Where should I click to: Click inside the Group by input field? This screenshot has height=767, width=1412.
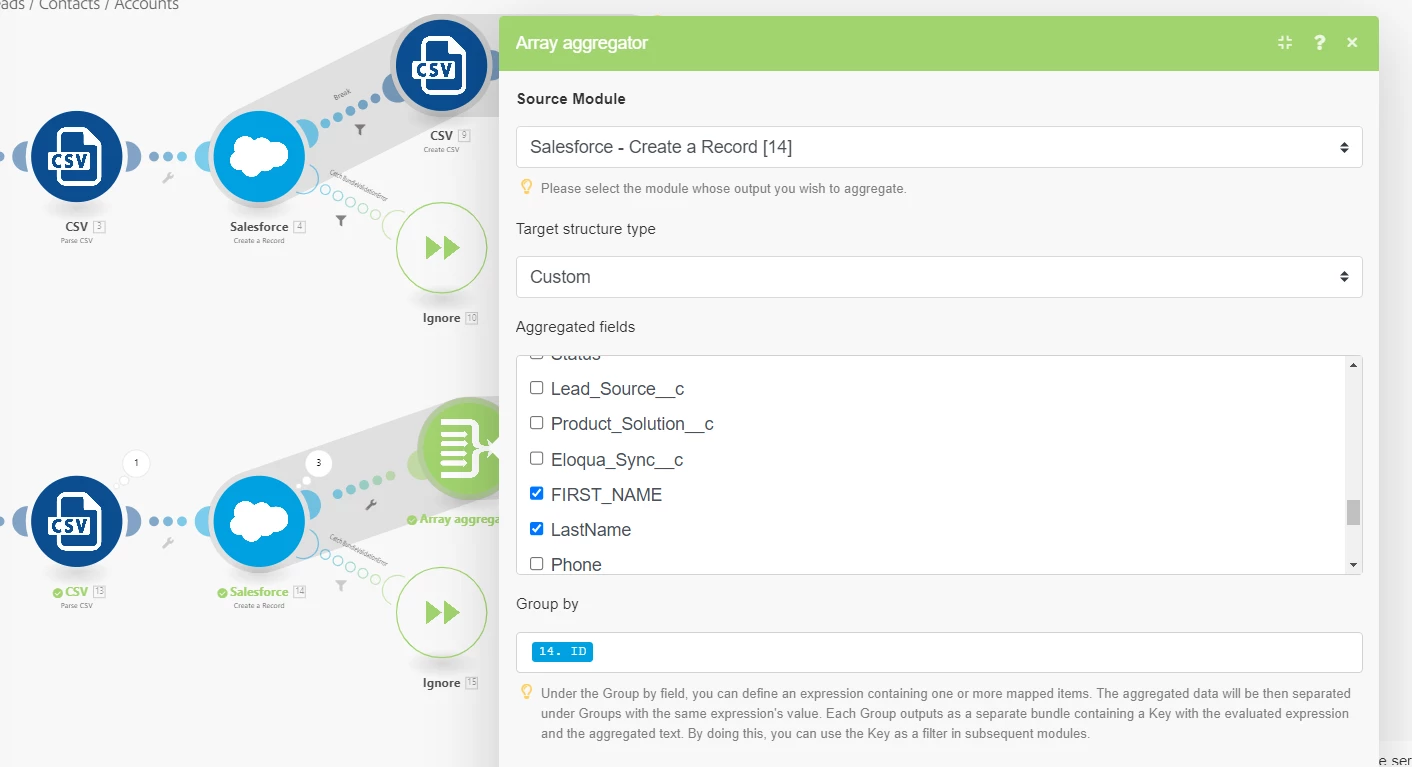[939, 652]
